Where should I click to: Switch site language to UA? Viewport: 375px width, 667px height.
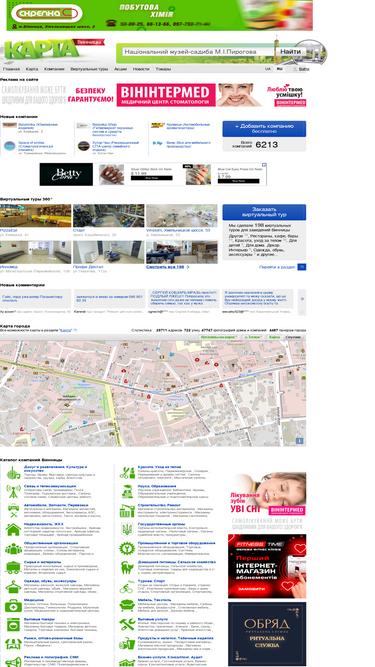point(268,68)
